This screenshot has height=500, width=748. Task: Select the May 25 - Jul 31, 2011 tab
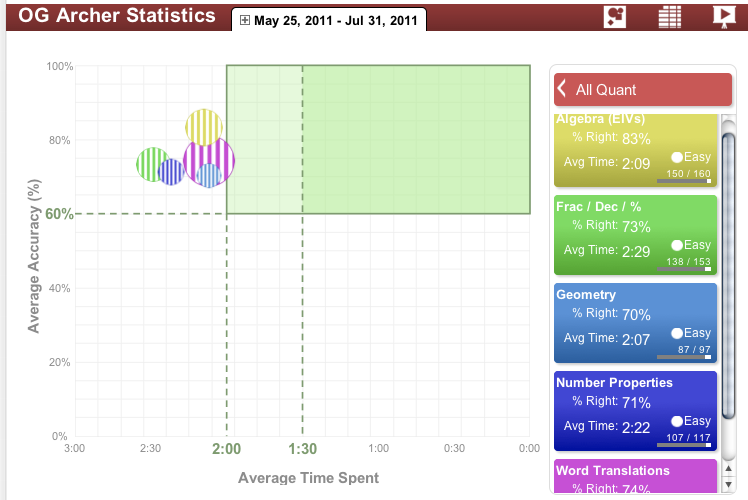coord(329,20)
